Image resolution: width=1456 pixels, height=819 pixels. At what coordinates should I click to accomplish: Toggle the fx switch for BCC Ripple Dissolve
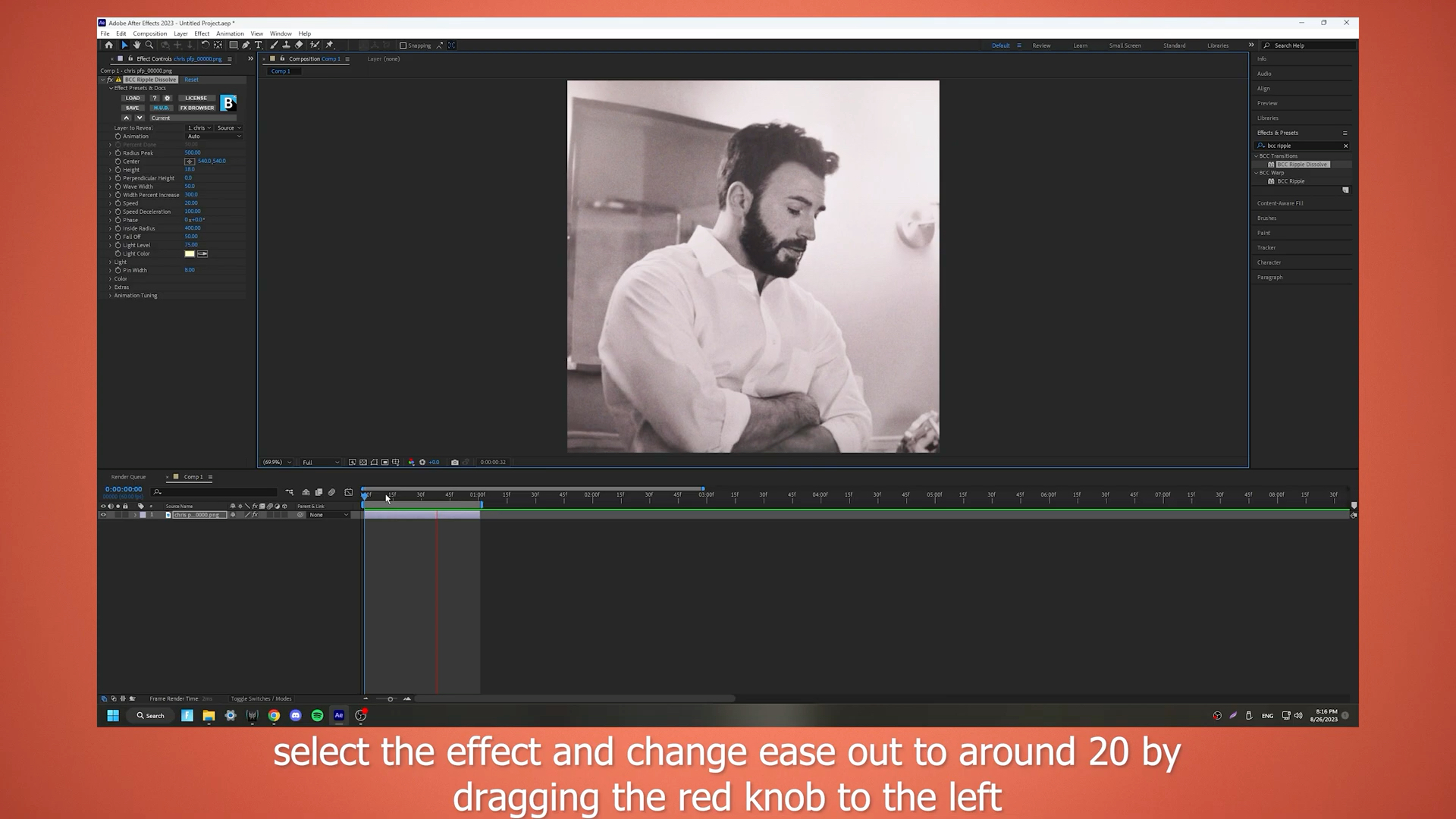[x=110, y=80]
